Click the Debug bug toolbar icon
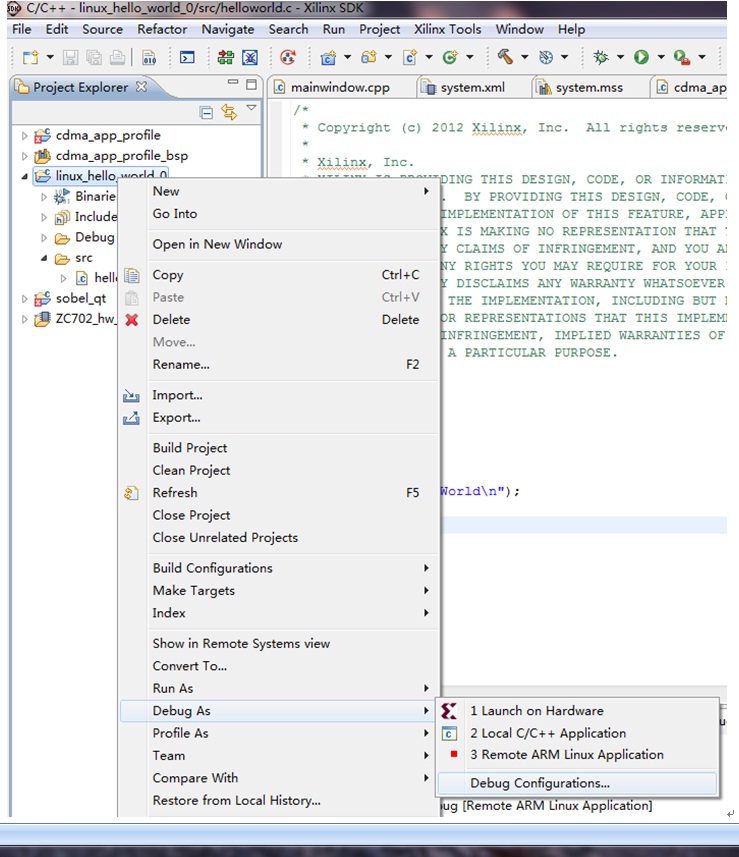The height and width of the screenshot is (857, 739). pos(601,57)
